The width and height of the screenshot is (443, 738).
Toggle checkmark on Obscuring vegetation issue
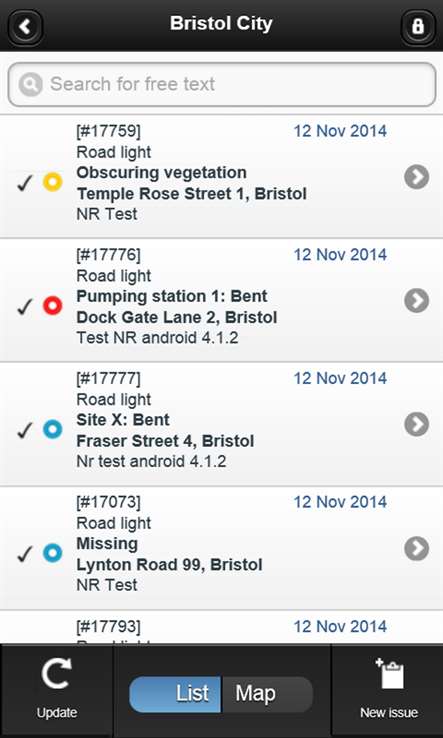(24, 183)
